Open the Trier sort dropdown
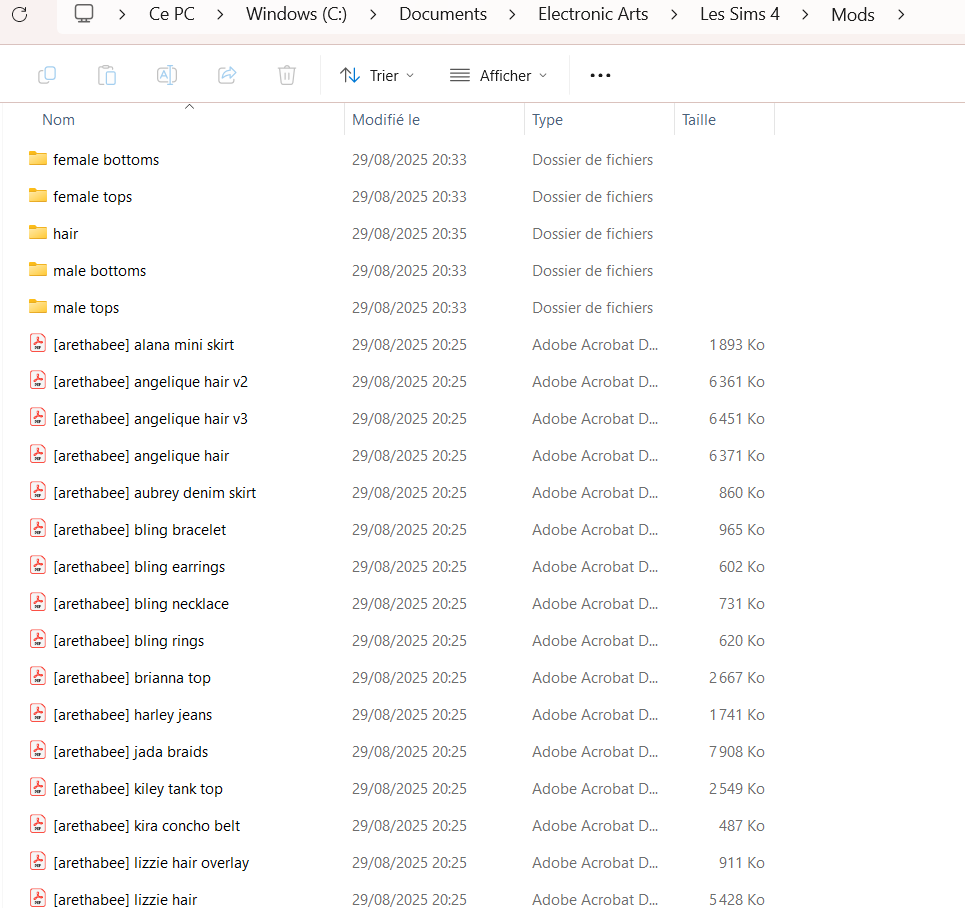This screenshot has width=965, height=908. point(377,75)
